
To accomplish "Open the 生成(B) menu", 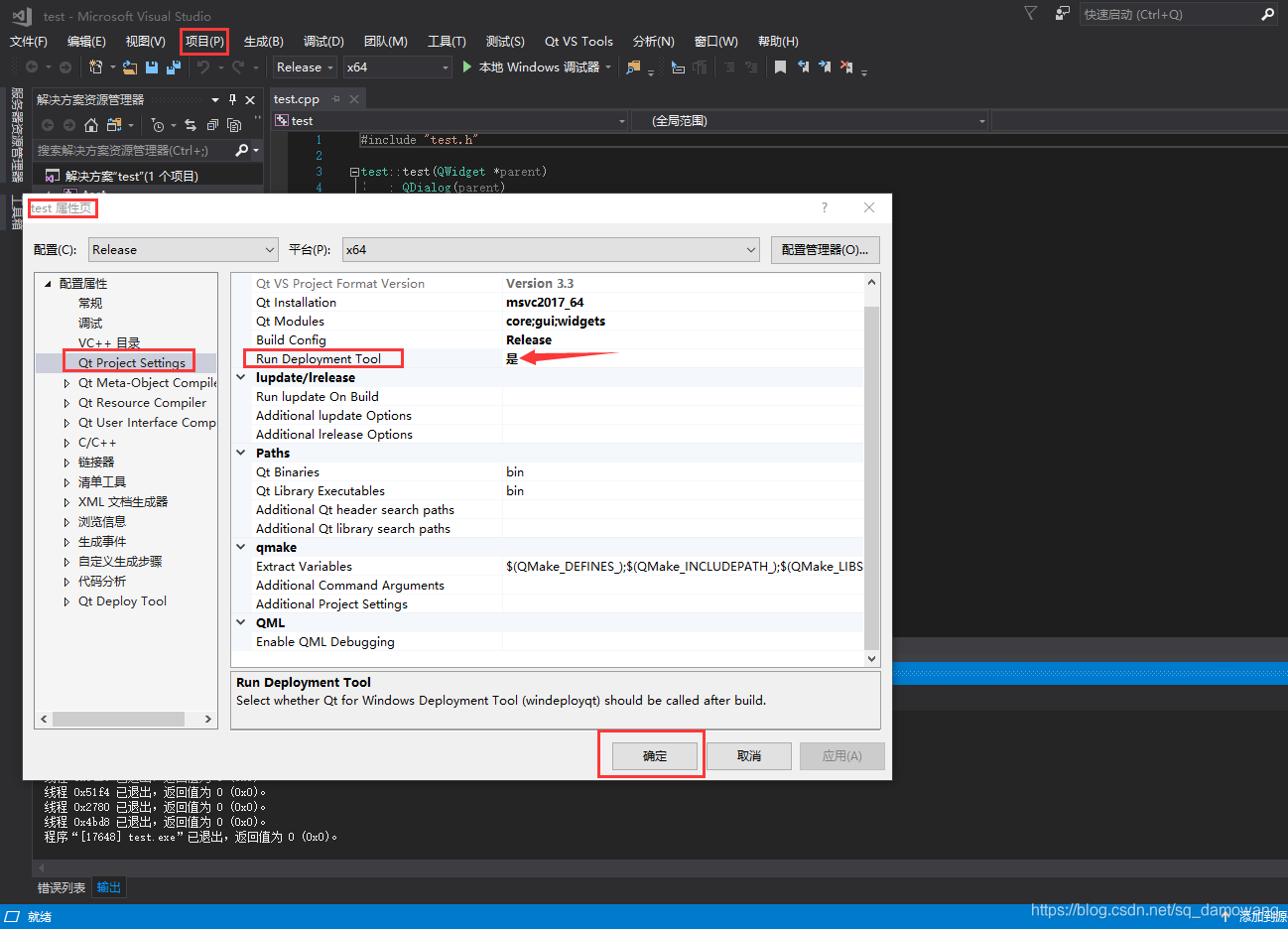I will [264, 41].
